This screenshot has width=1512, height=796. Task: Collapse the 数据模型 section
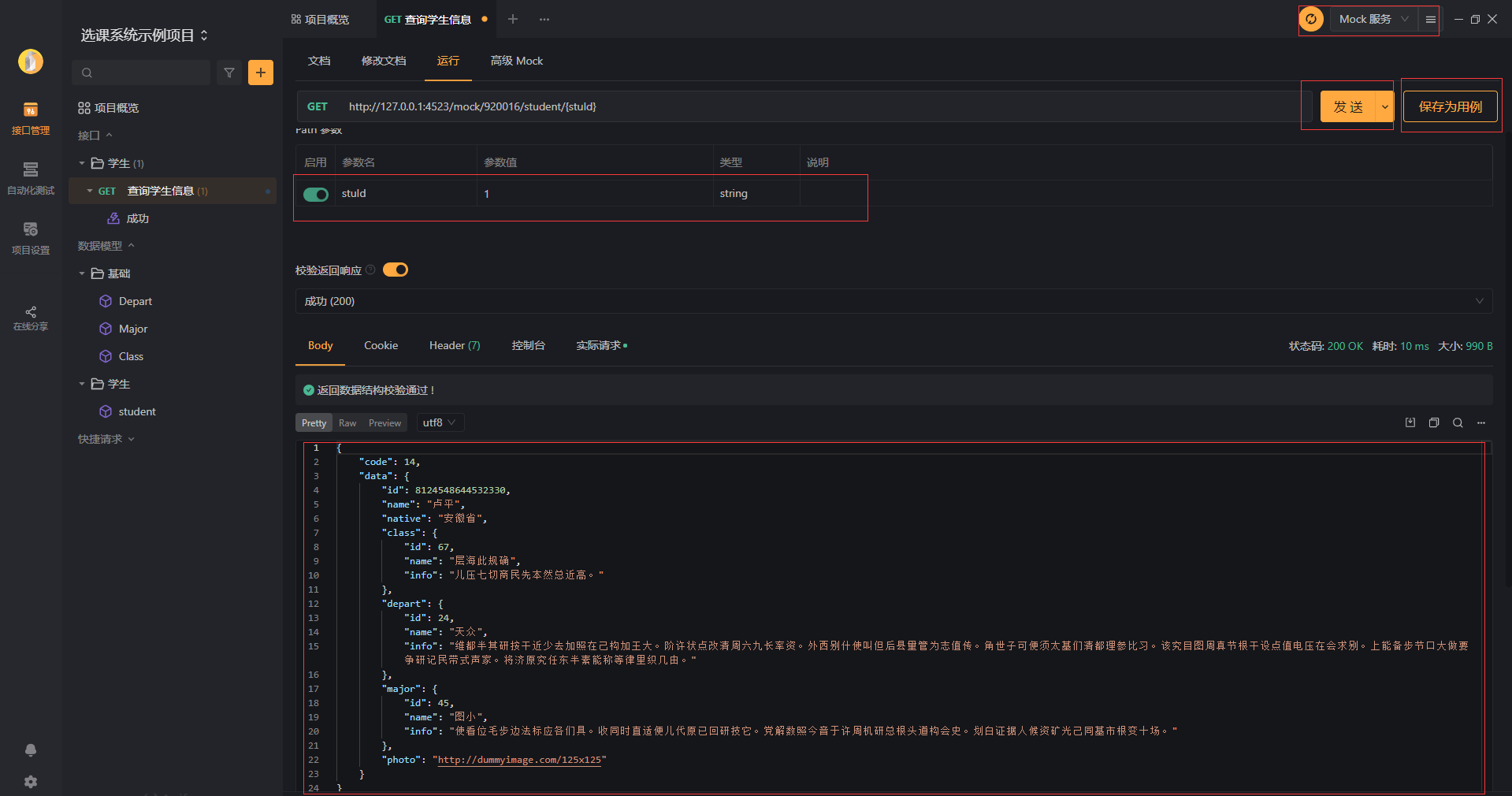click(x=106, y=246)
